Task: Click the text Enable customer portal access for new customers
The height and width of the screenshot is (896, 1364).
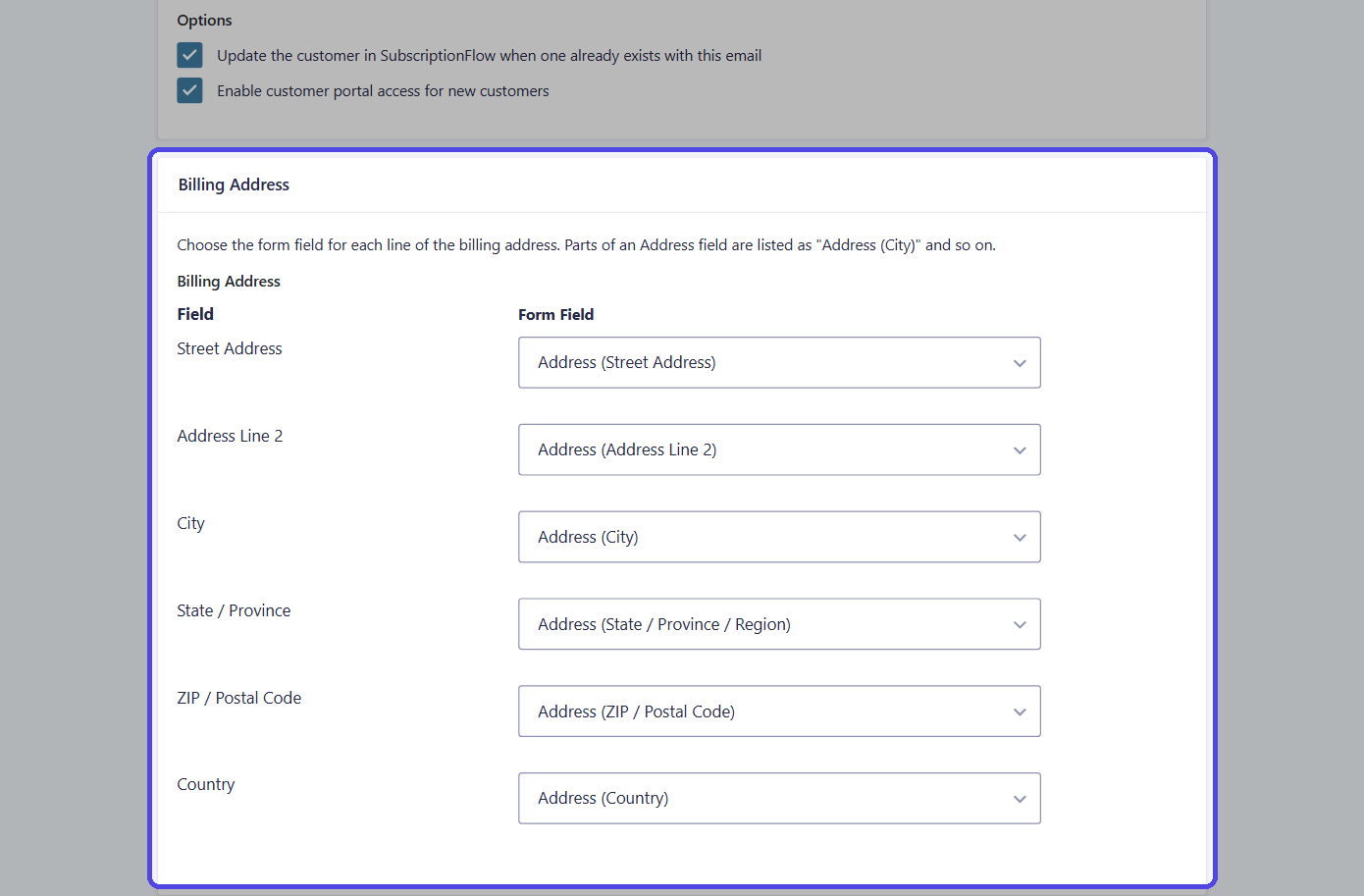Action: pos(383,90)
